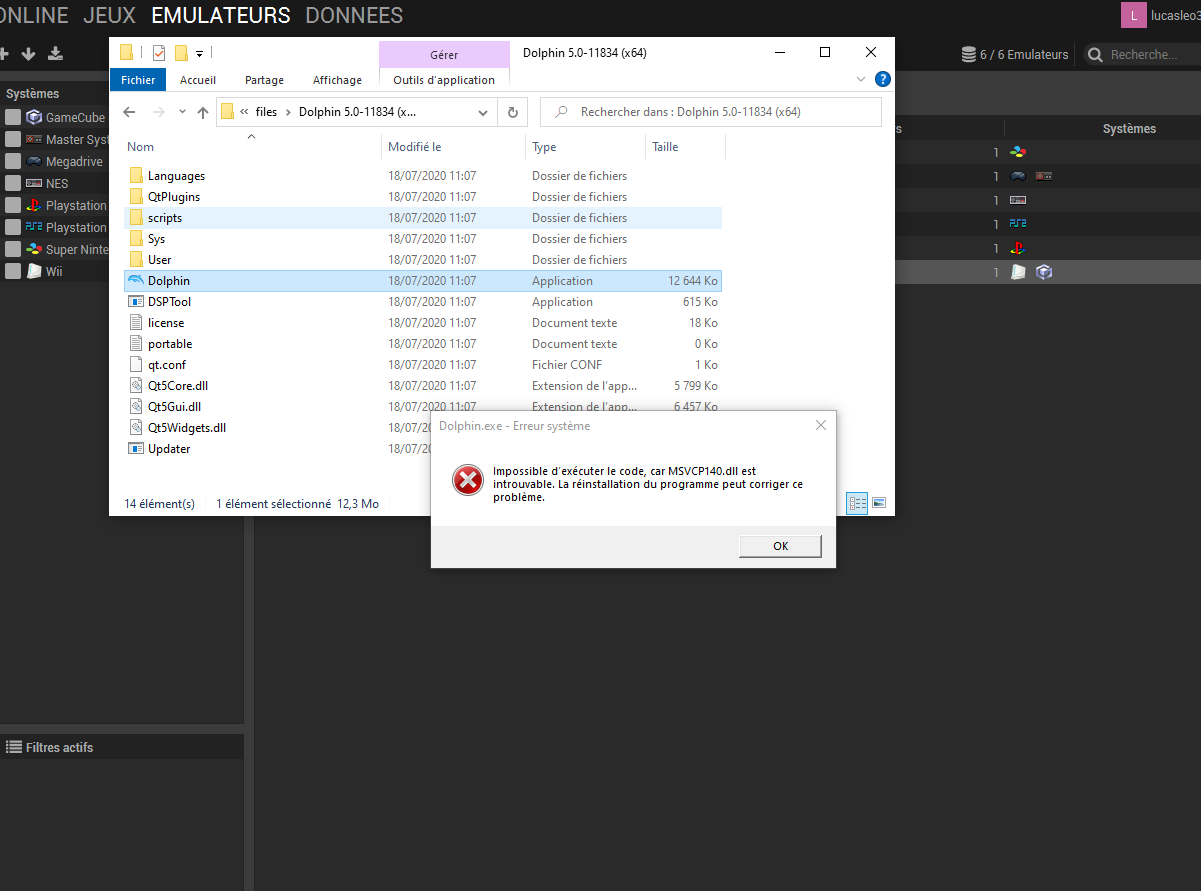Tick checkbox beside PS2 logo row
This screenshot has width=1201, height=891.
pos(12,227)
